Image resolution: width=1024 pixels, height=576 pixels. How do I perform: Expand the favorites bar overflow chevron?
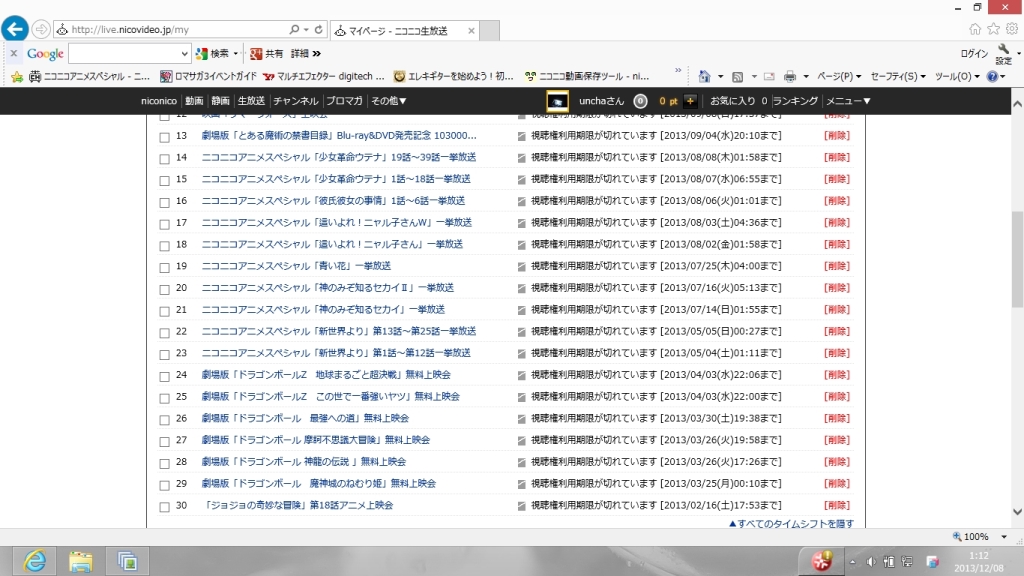click(678, 70)
